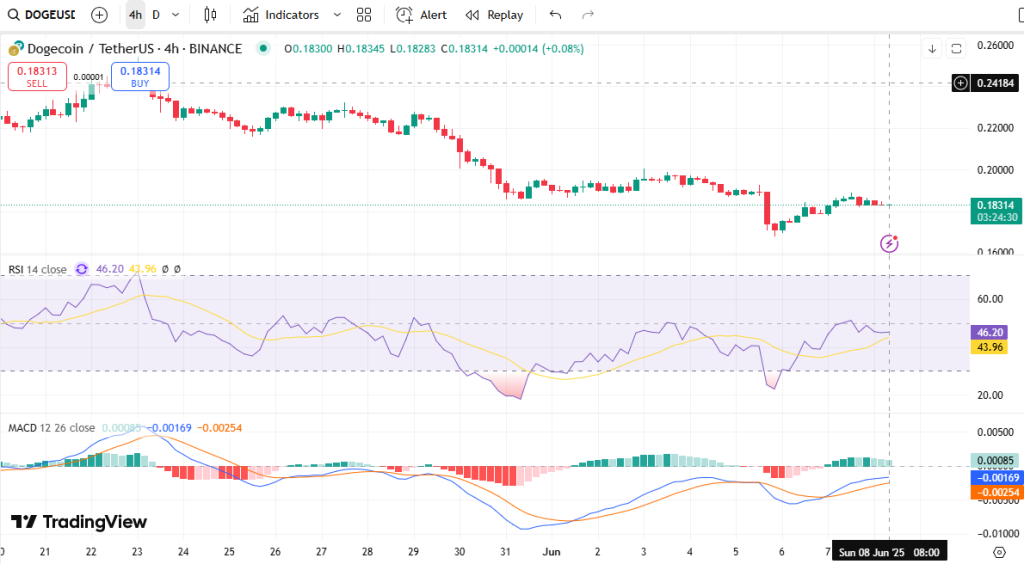The height and width of the screenshot is (564, 1024).
Task: Maximize the price chart pane
Action: pos(956,49)
